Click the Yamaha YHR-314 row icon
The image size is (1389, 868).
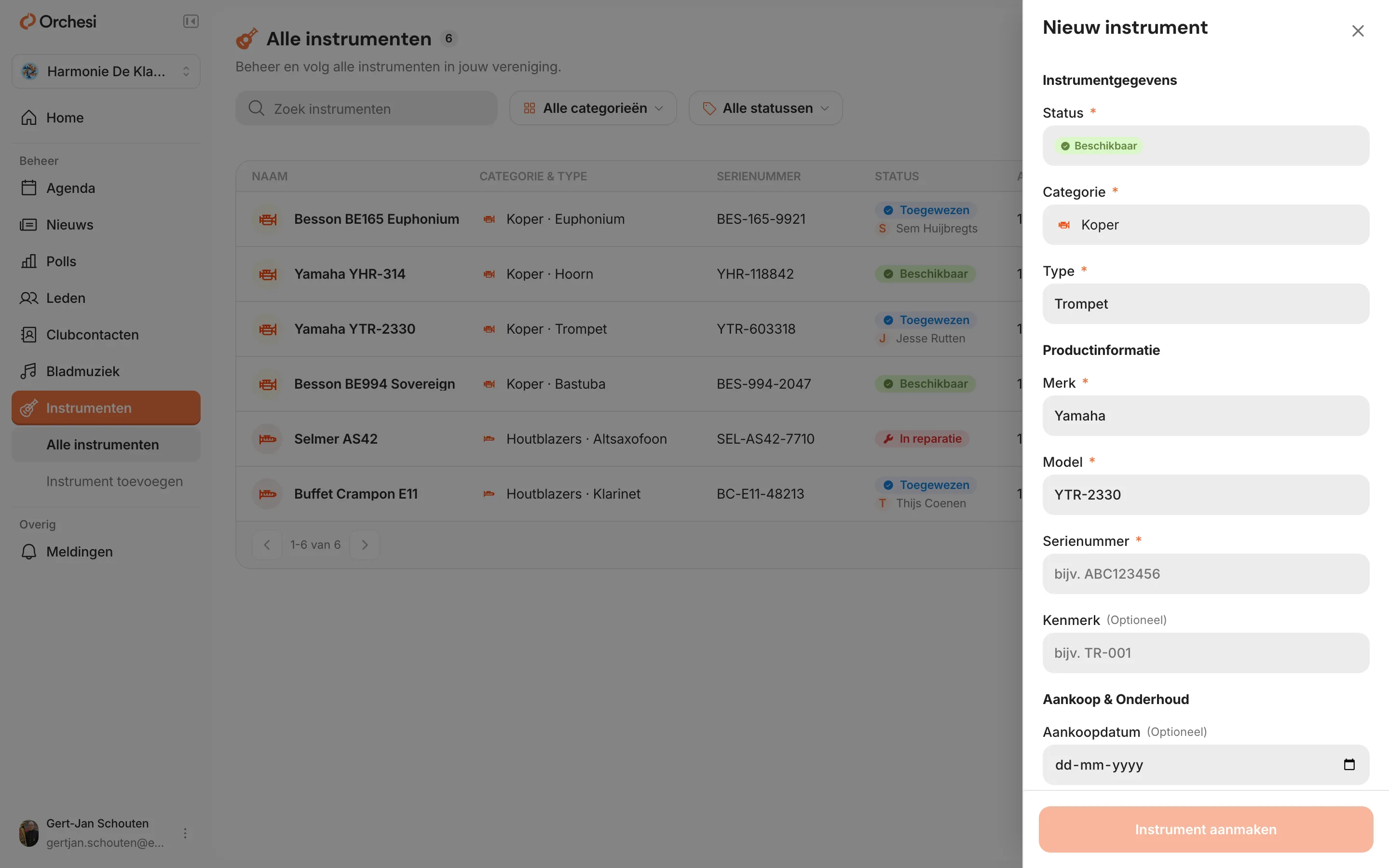pyautogui.click(x=268, y=274)
